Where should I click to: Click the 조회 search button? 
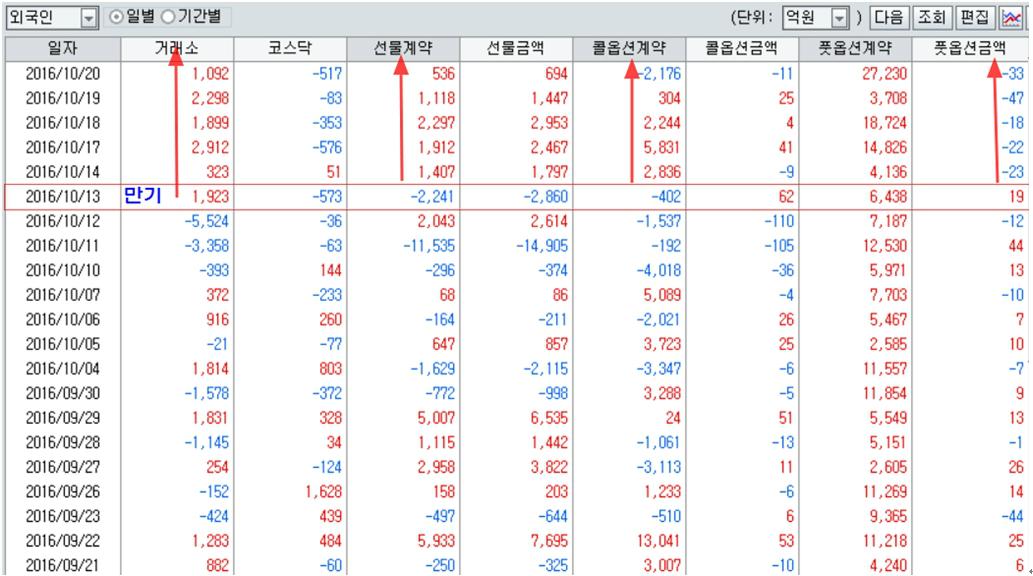(x=931, y=17)
